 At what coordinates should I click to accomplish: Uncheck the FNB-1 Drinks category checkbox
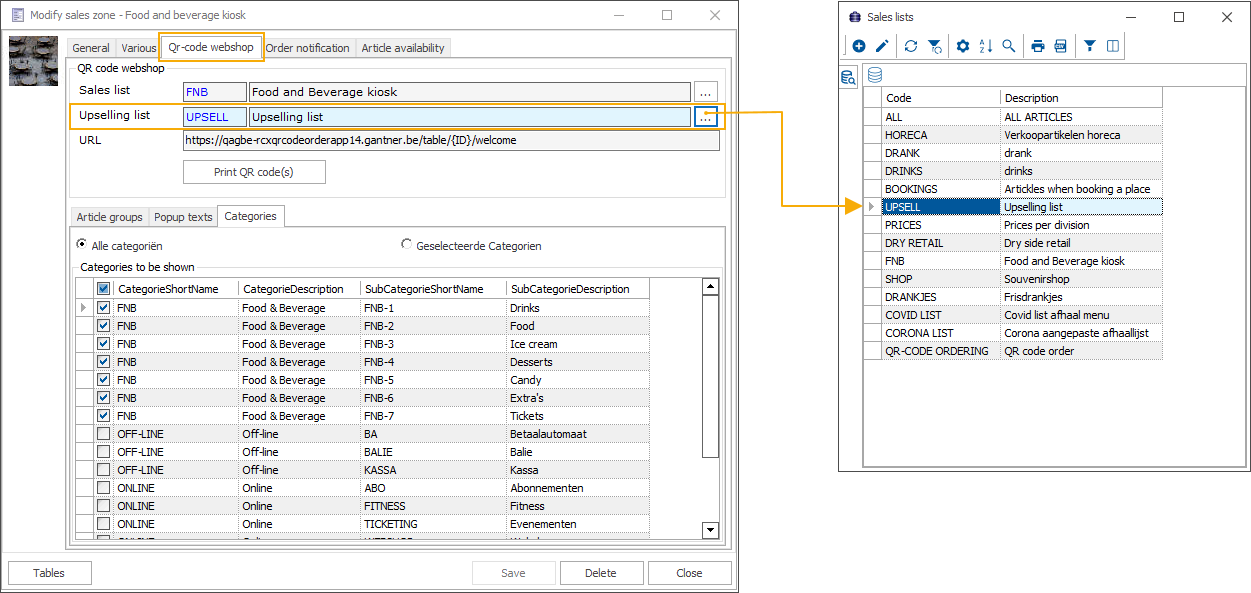(x=104, y=308)
